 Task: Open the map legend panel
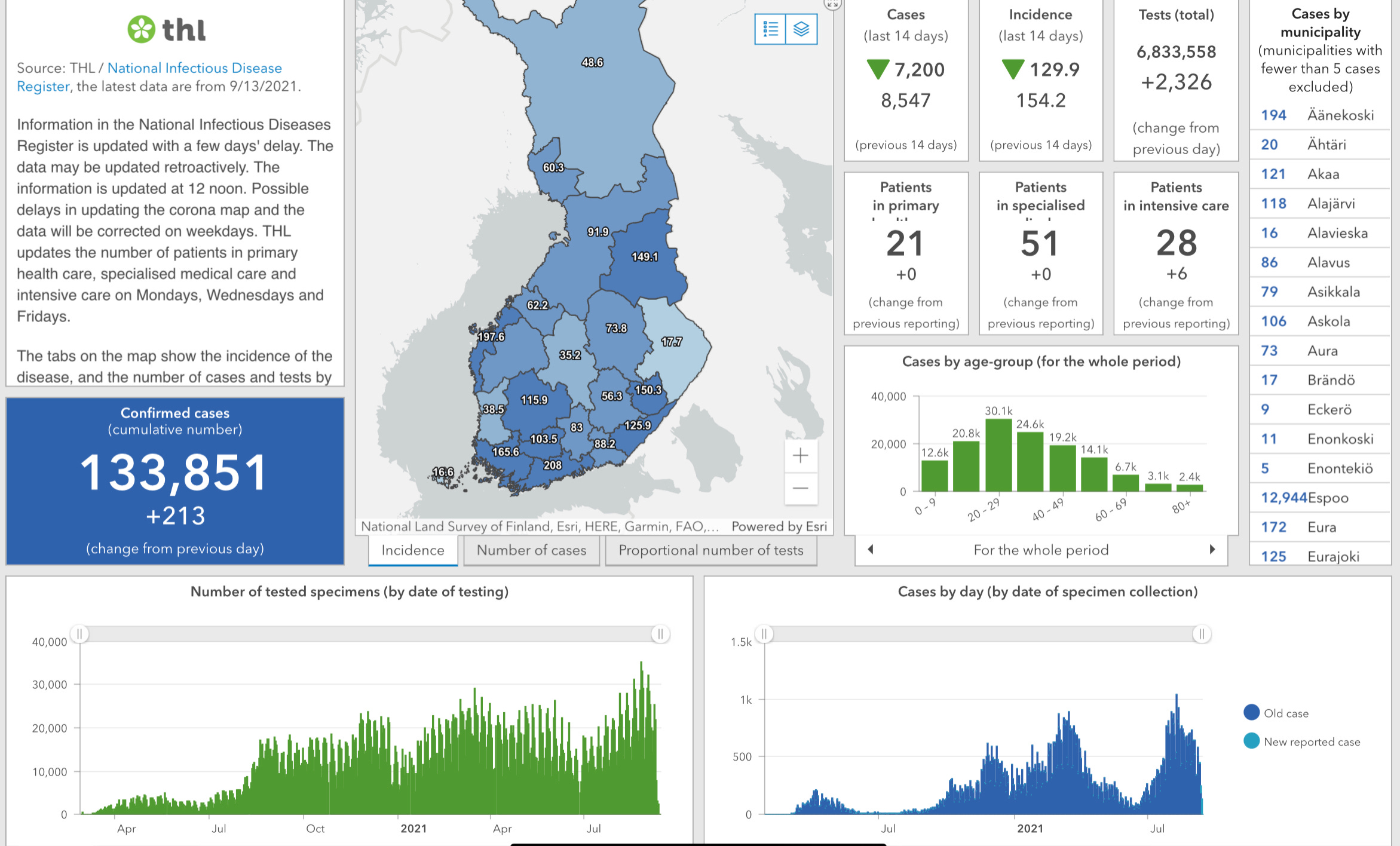click(x=770, y=29)
